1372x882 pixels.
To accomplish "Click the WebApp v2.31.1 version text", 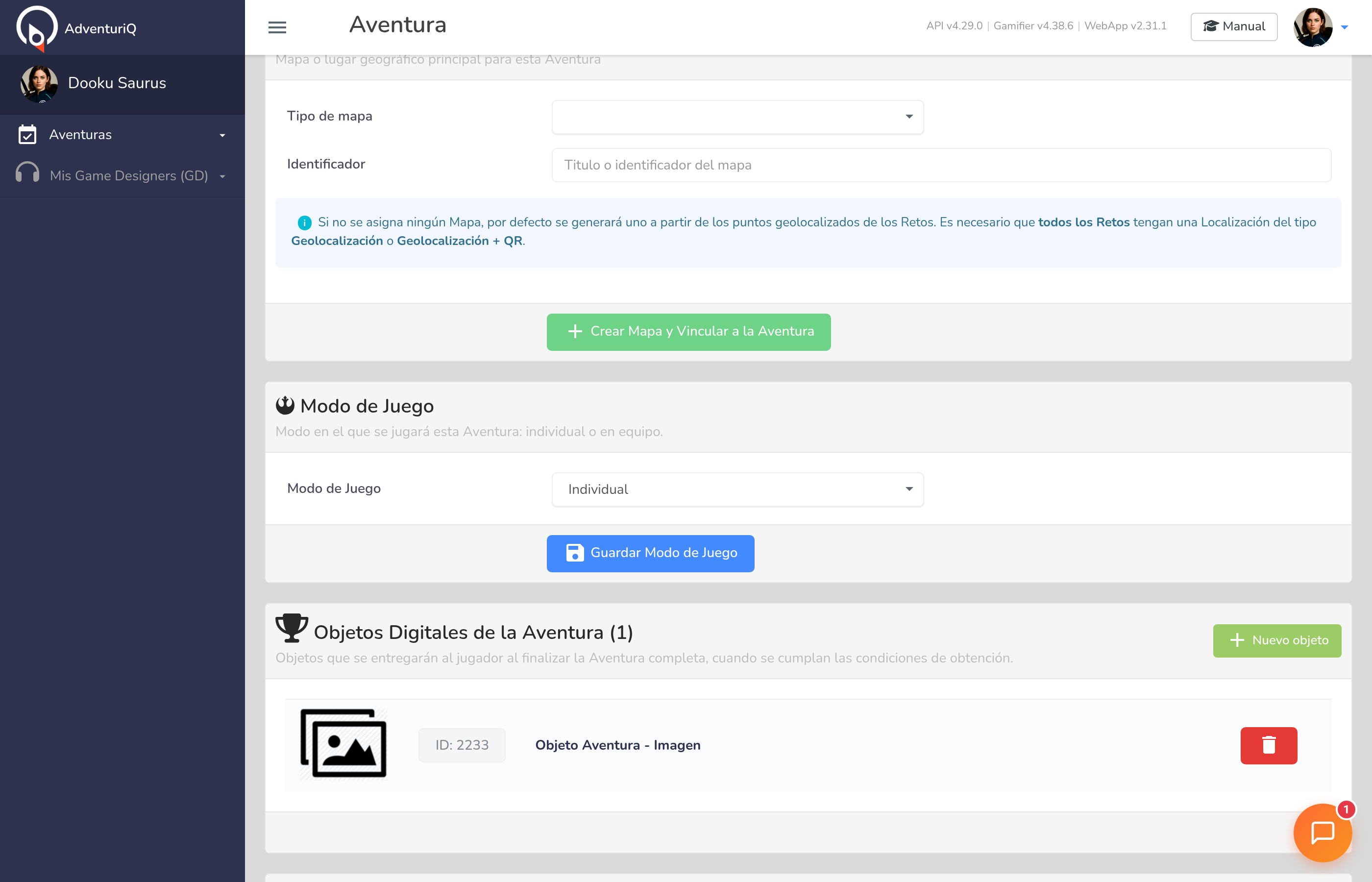I will [x=1125, y=26].
